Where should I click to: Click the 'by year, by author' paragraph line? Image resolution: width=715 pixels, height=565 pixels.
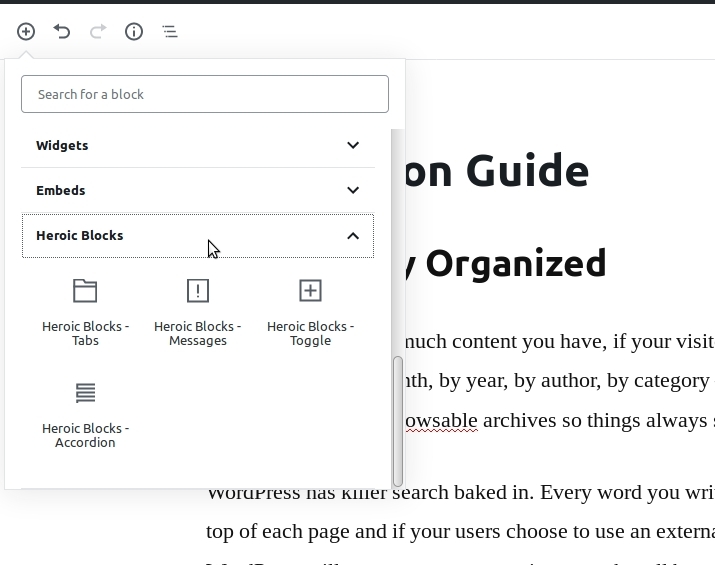(x=560, y=380)
